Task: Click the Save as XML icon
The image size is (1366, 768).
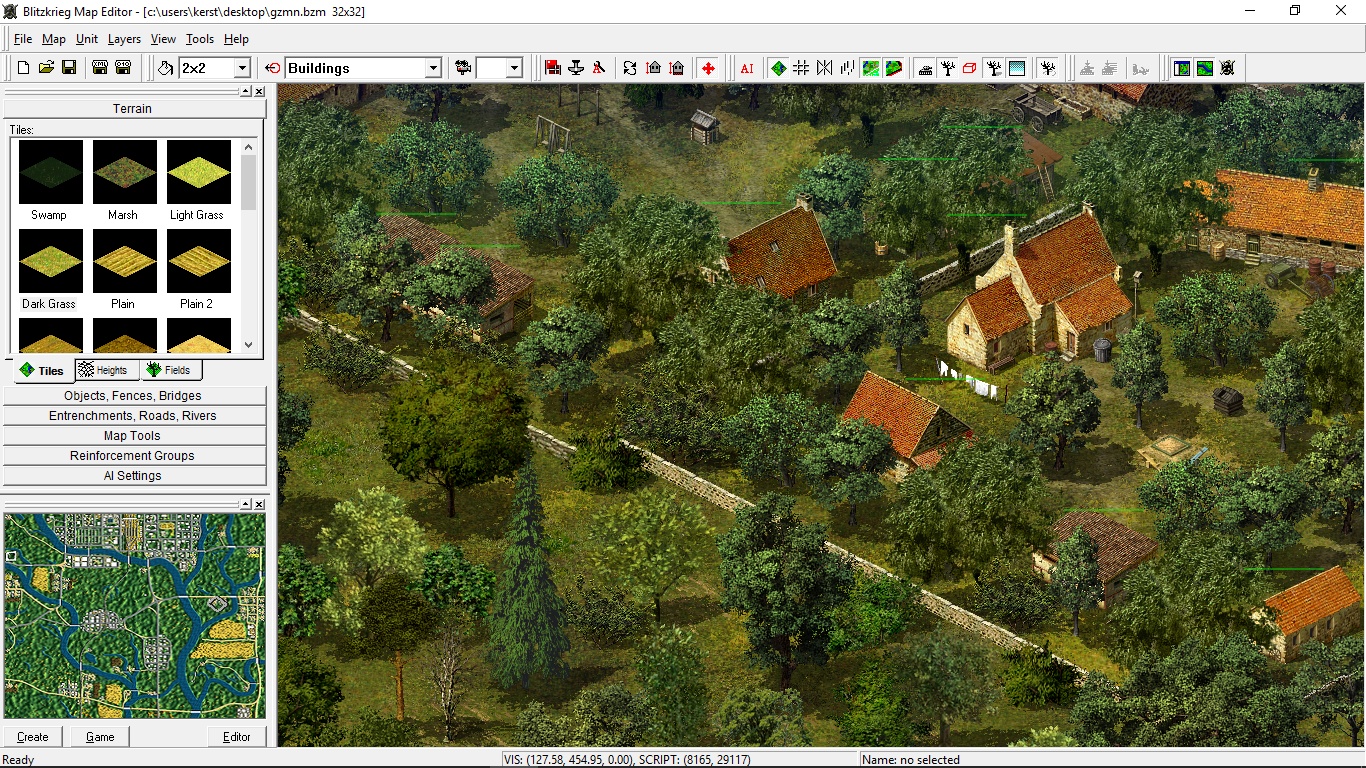Action: tap(100, 68)
